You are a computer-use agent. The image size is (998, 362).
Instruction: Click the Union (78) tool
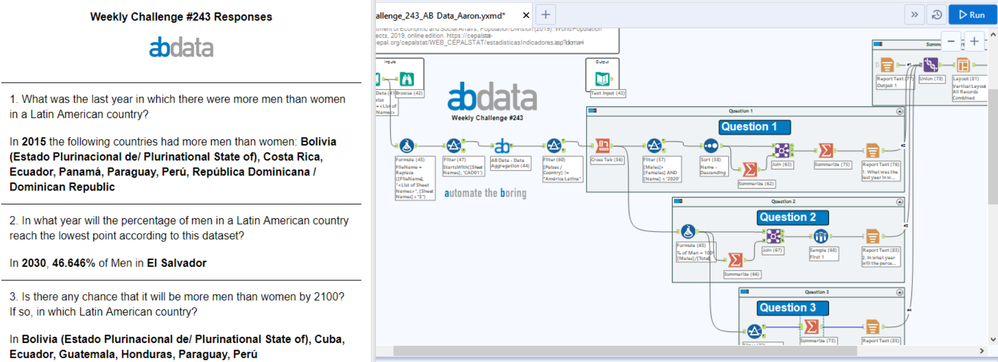931,65
